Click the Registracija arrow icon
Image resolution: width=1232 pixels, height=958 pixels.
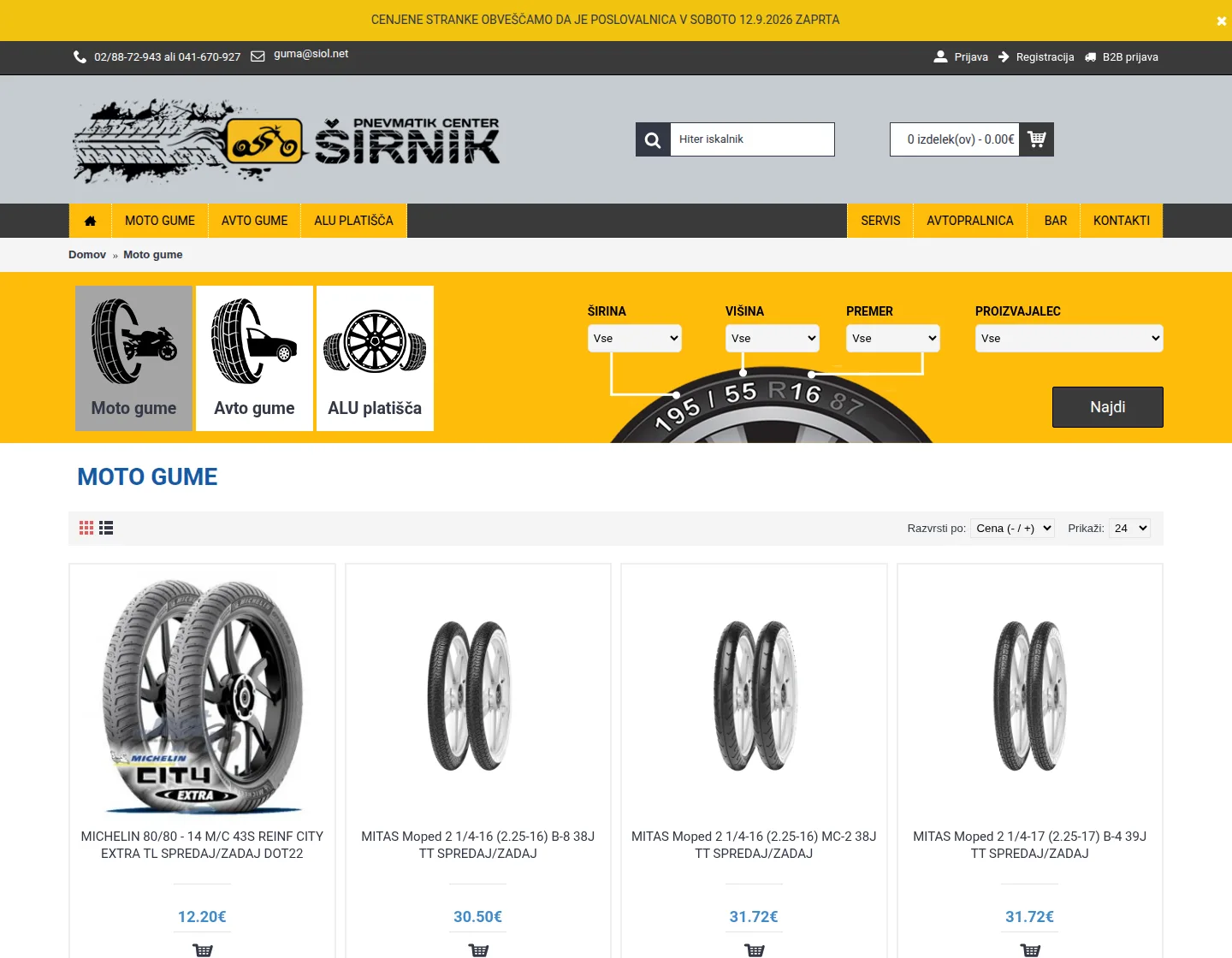click(x=1004, y=56)
